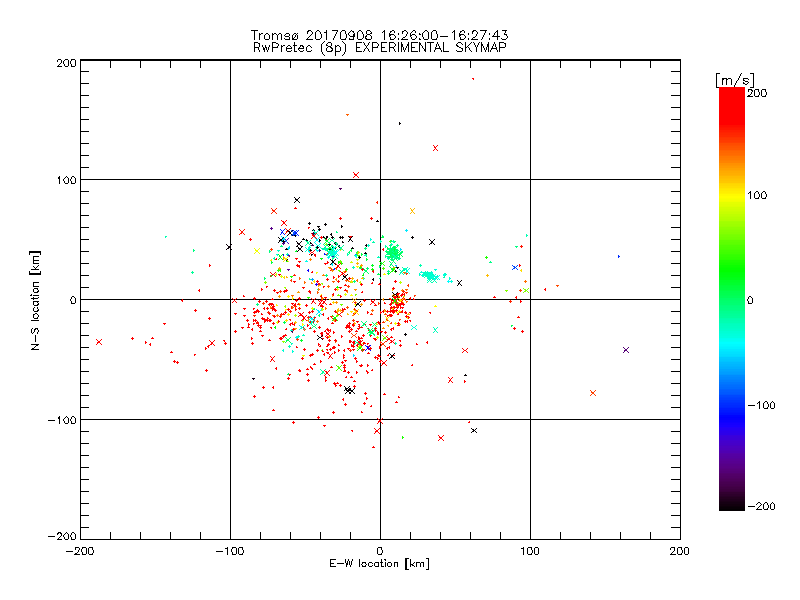Click the x-axis tick label '200'
This screenshot has height=600, width=800.
coord(680,551)
